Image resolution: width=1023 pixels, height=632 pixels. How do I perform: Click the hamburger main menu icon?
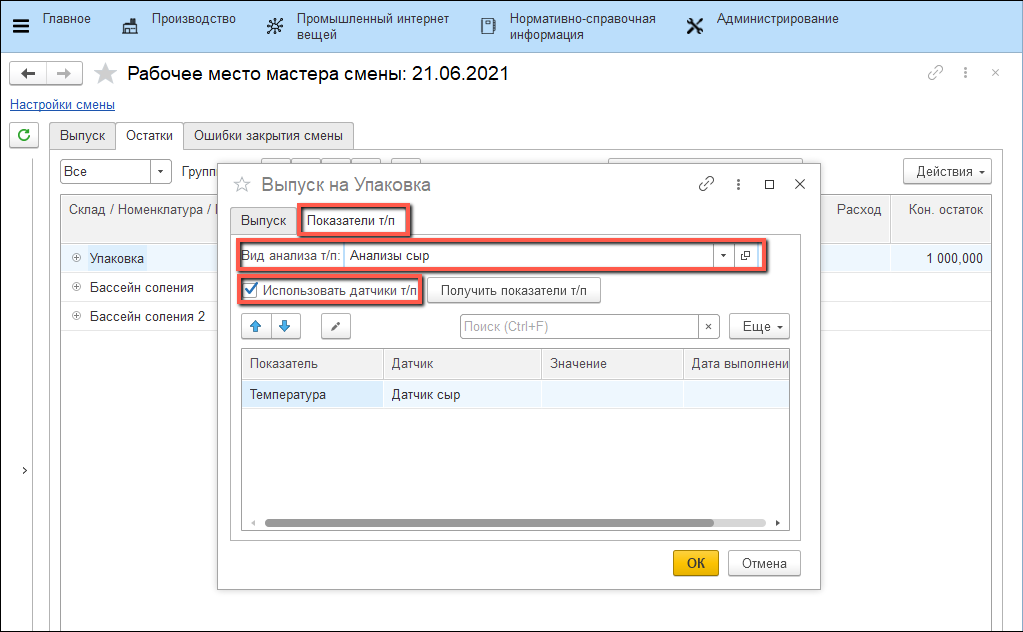coord(20,26)
